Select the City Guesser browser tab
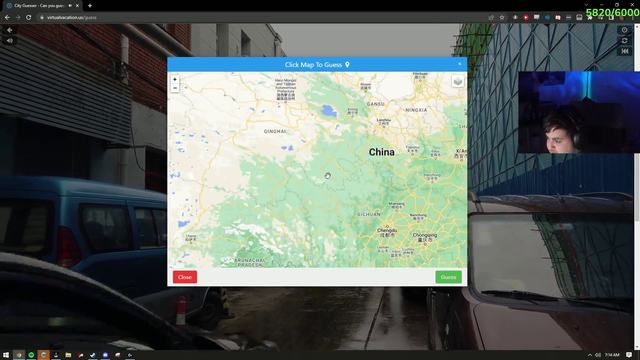This screenshot has width=640, height=360. pyautogui.click(x=41, y=6)
